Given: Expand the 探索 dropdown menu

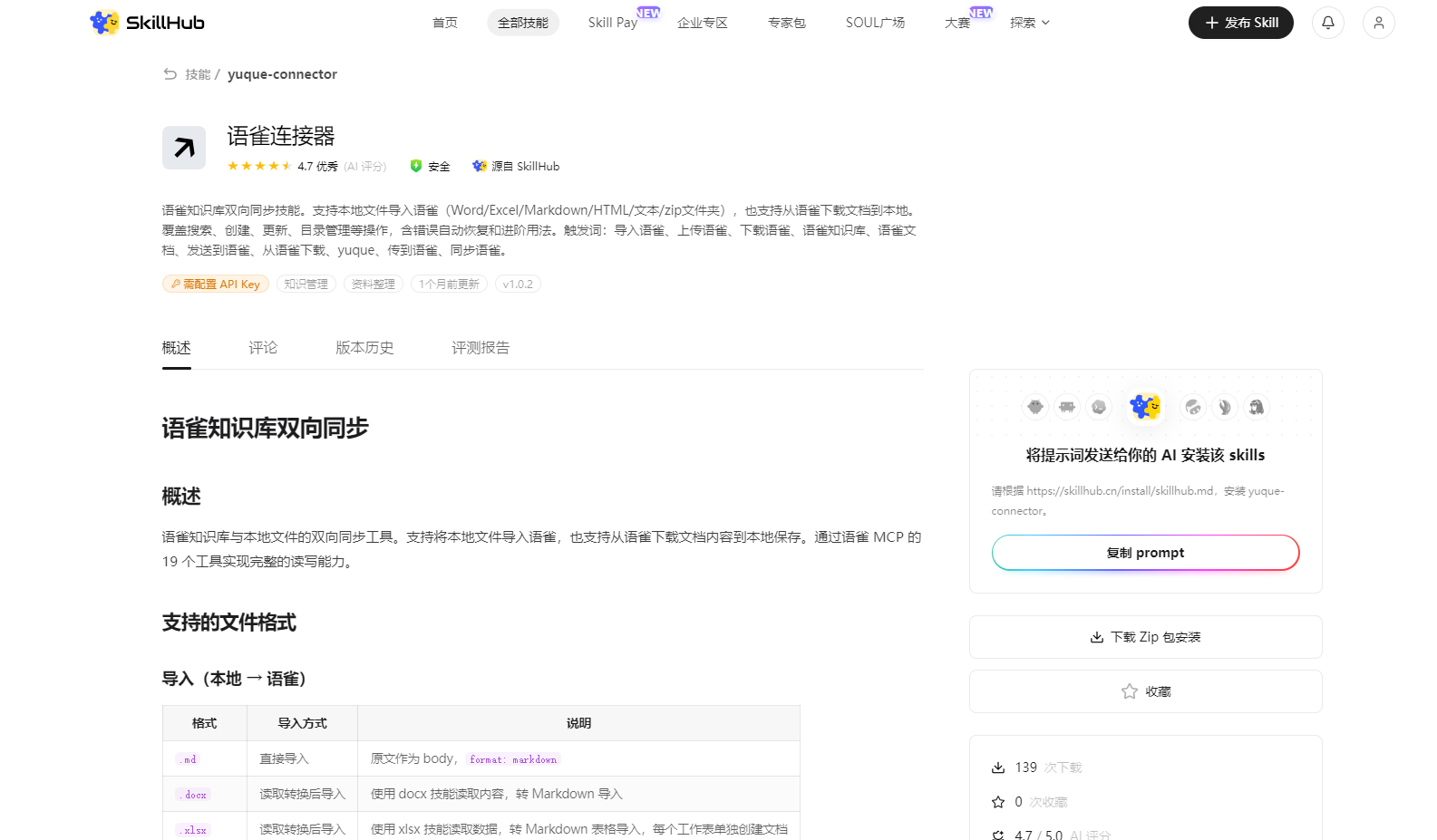Looking at the screenshot, I should (x=1030, y=23).
